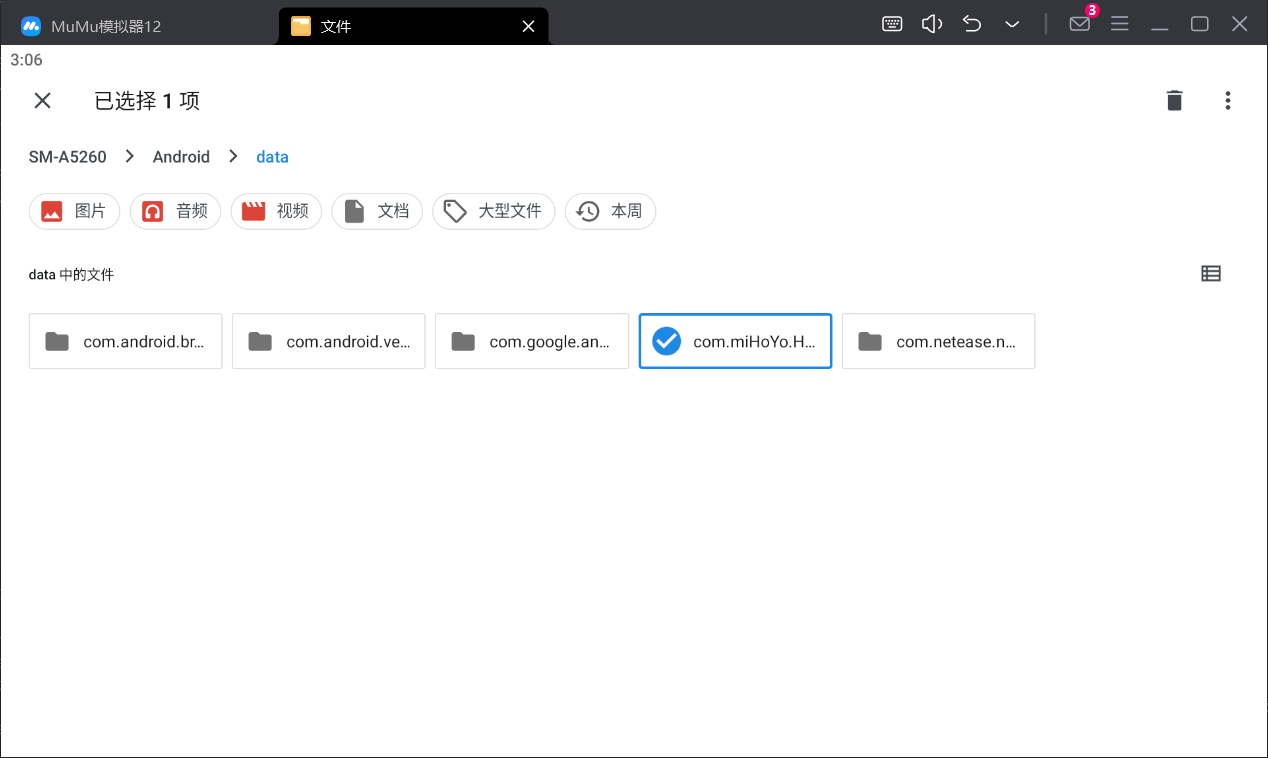Open the MuMu hamburger menu

coord(1120,24)
